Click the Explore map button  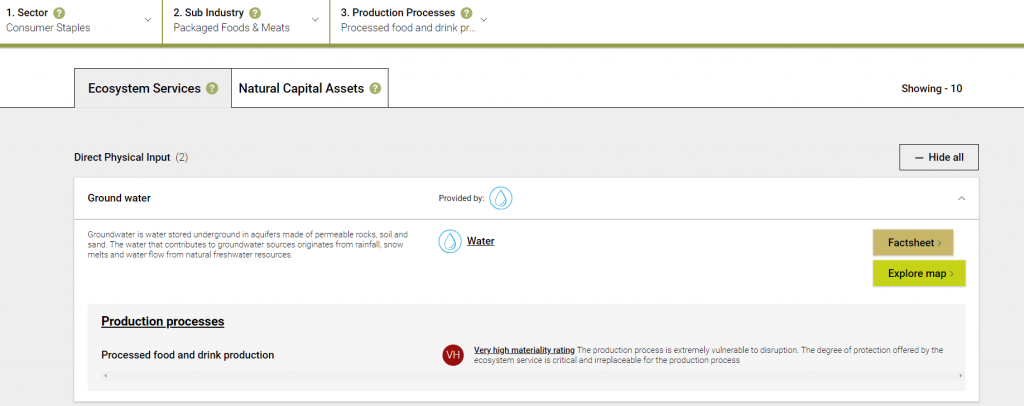click(918, 273)
